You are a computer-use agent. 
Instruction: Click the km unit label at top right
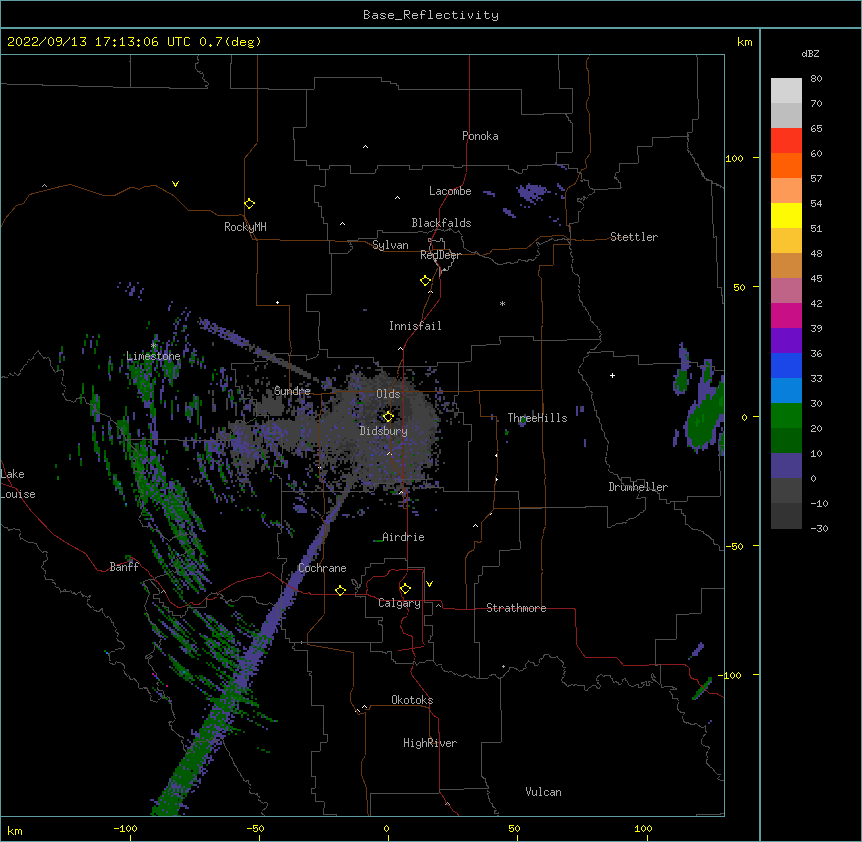click(744, 42)
